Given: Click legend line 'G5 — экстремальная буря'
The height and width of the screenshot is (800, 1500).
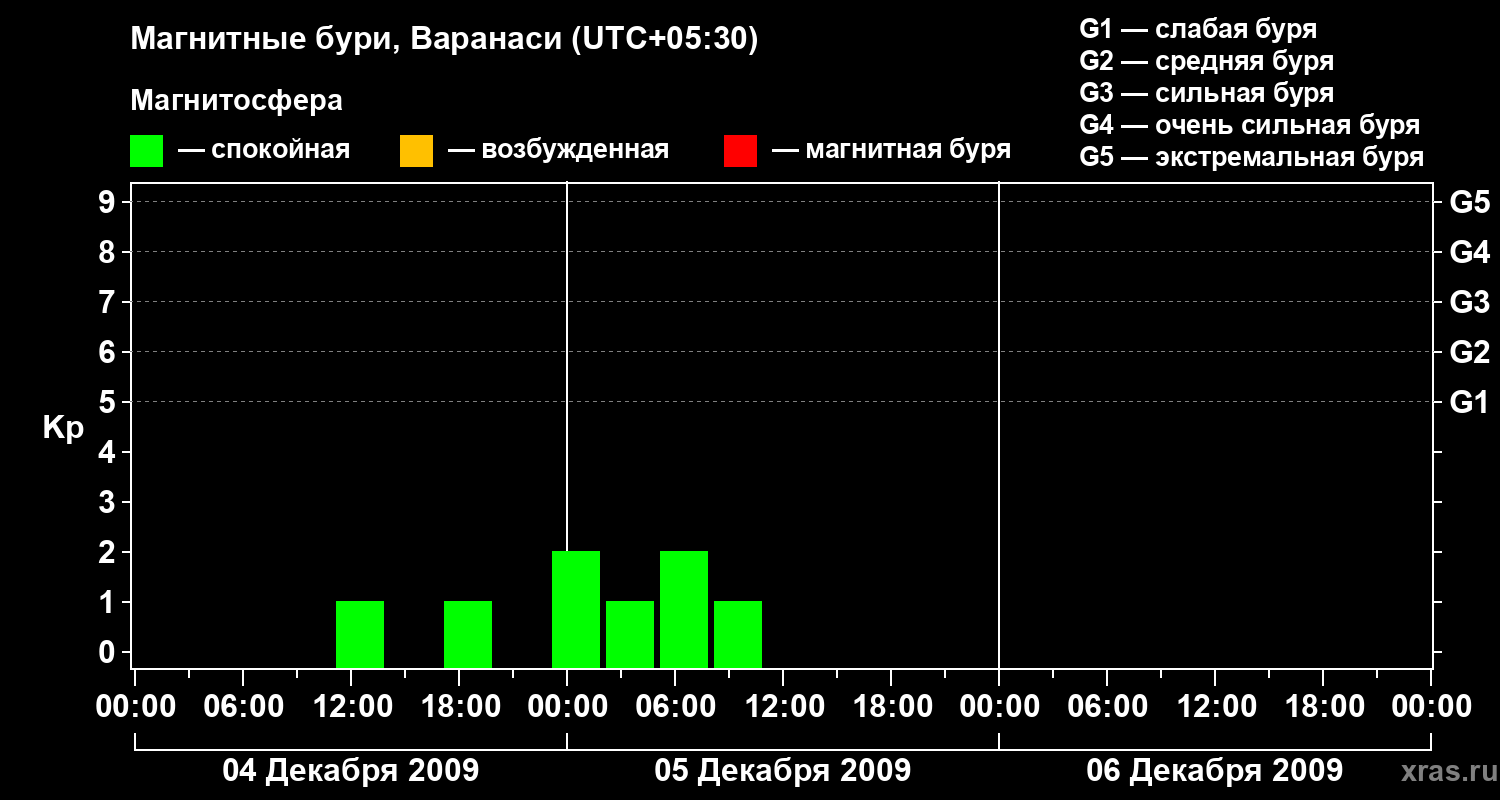Looking at the screenshot, I should (1252, 158).
